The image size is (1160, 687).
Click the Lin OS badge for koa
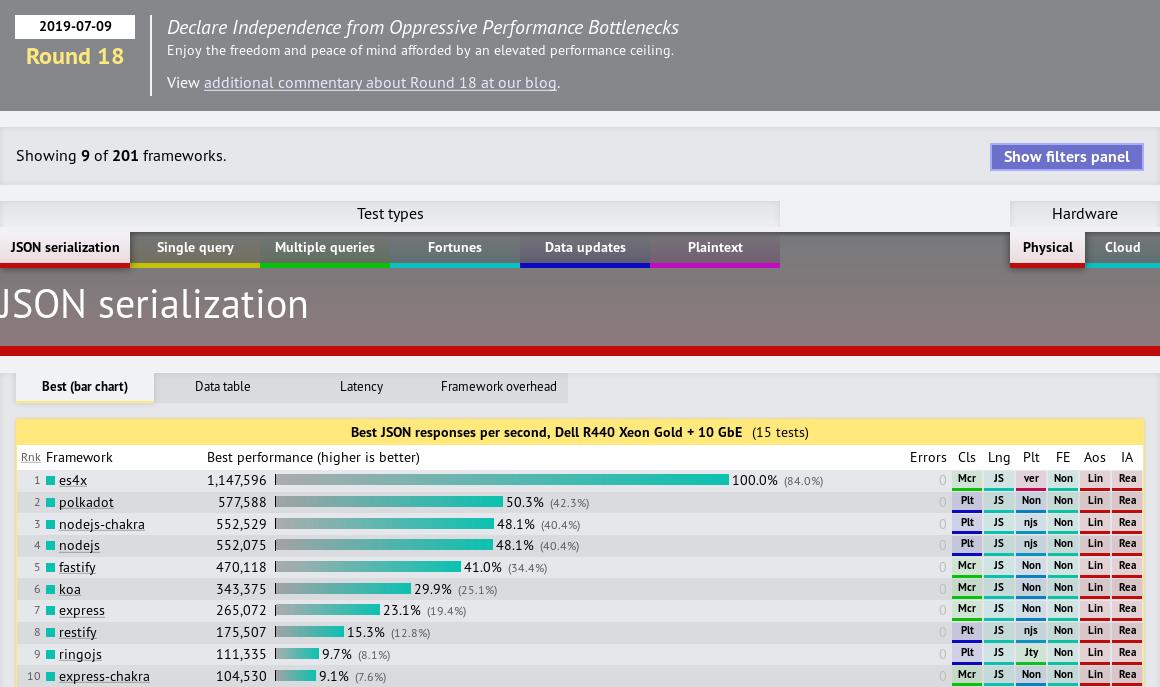(x=1095, y=589)
